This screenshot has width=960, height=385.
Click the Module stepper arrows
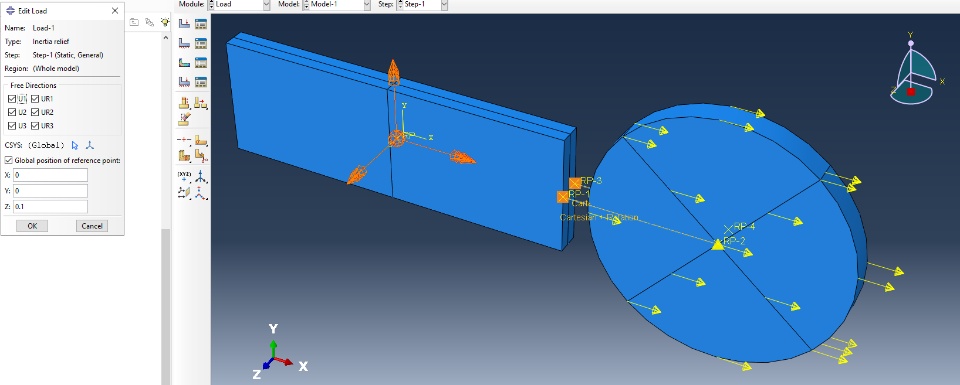coord(212,4)
